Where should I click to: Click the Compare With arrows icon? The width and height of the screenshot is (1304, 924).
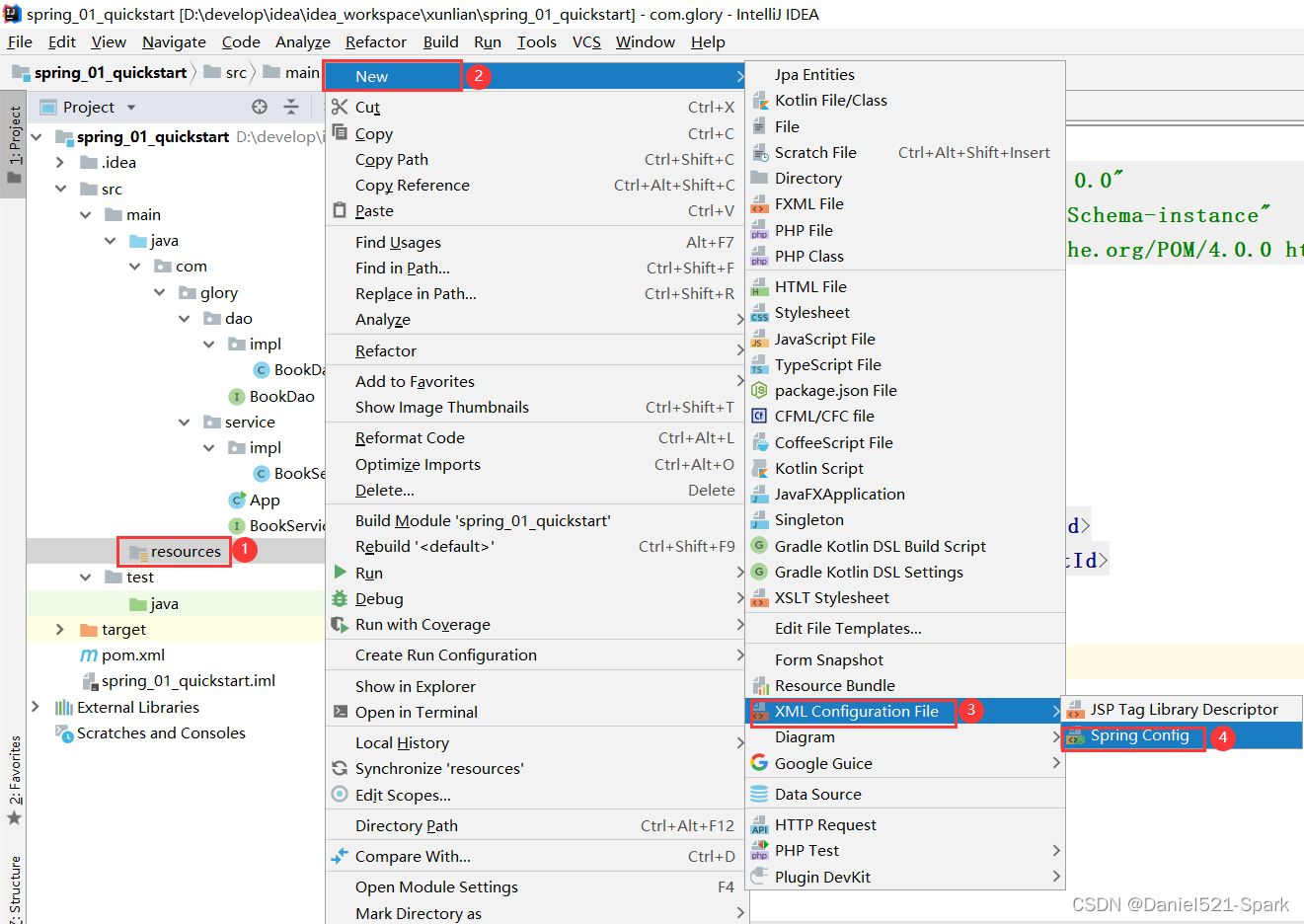click(340, 856)
